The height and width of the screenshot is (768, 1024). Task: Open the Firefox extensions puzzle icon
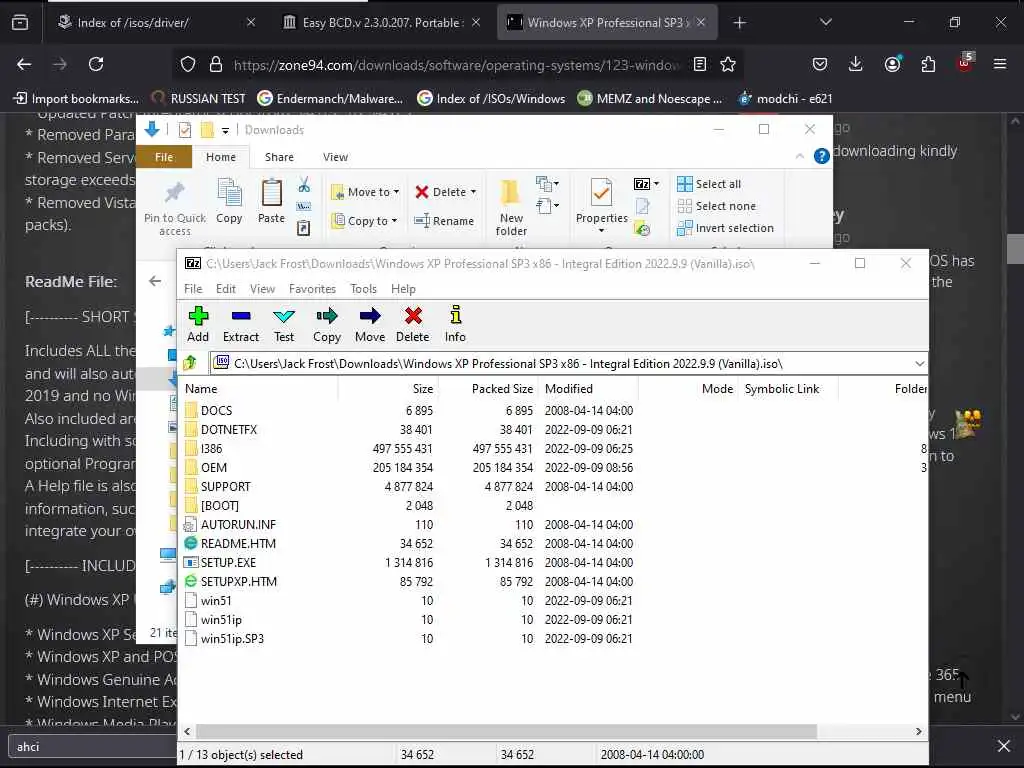[x=928, y=64]
